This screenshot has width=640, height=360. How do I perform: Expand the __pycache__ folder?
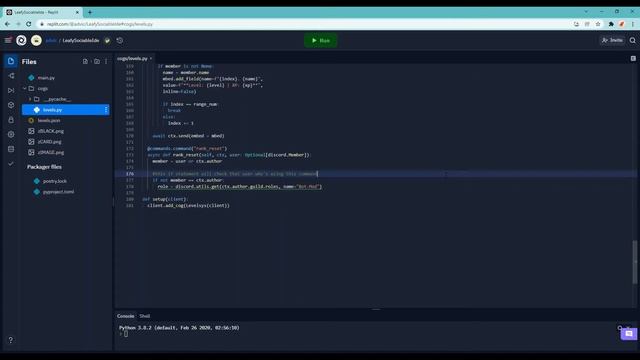pyautogui.click(x=30, y=99)
